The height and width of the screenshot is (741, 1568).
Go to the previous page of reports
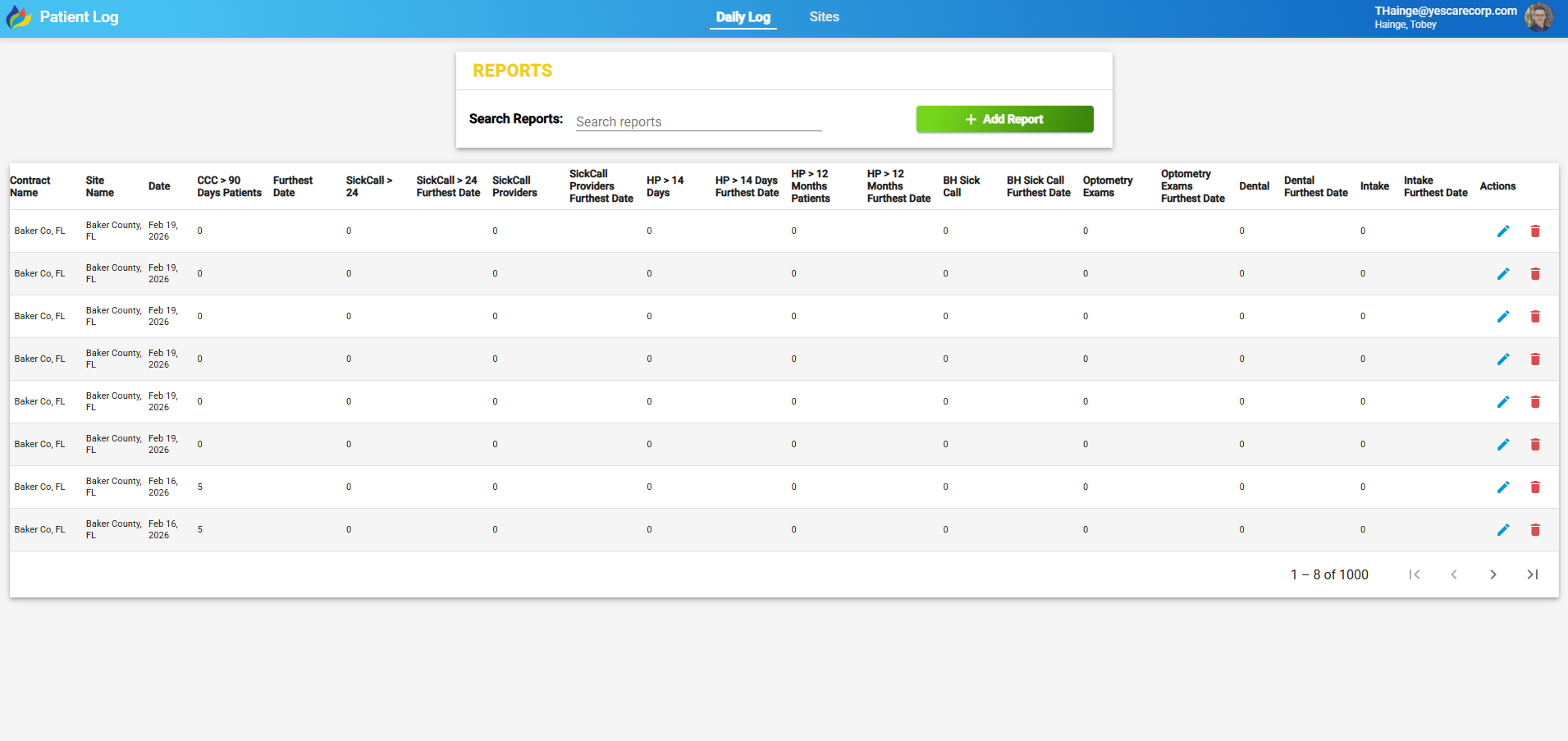click(1454, 574)
